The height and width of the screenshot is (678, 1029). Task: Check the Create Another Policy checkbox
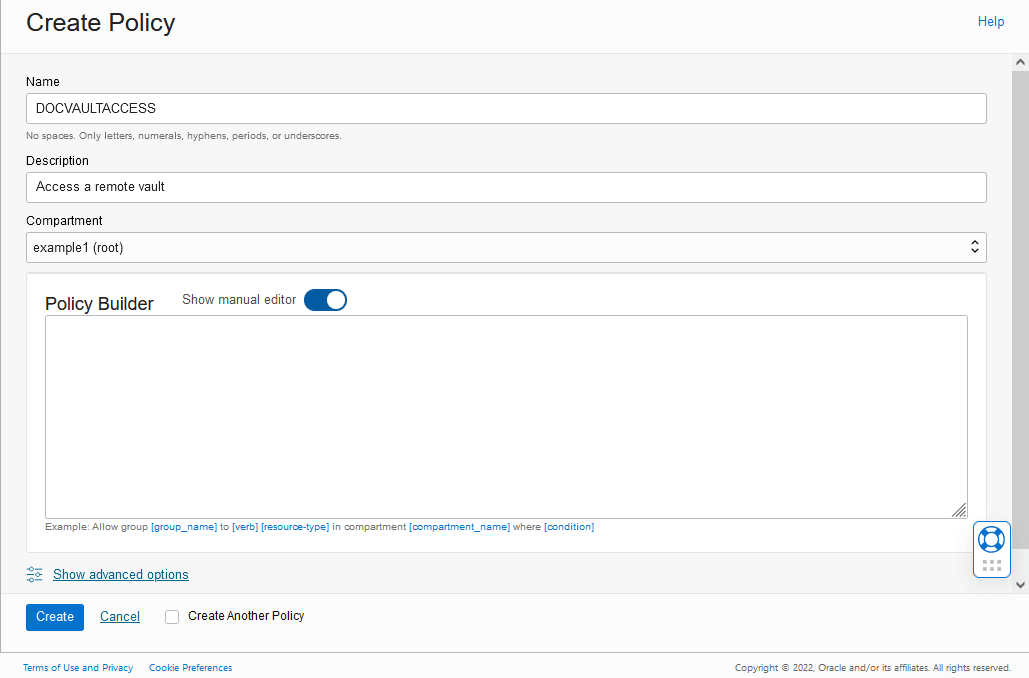(171, 617)
